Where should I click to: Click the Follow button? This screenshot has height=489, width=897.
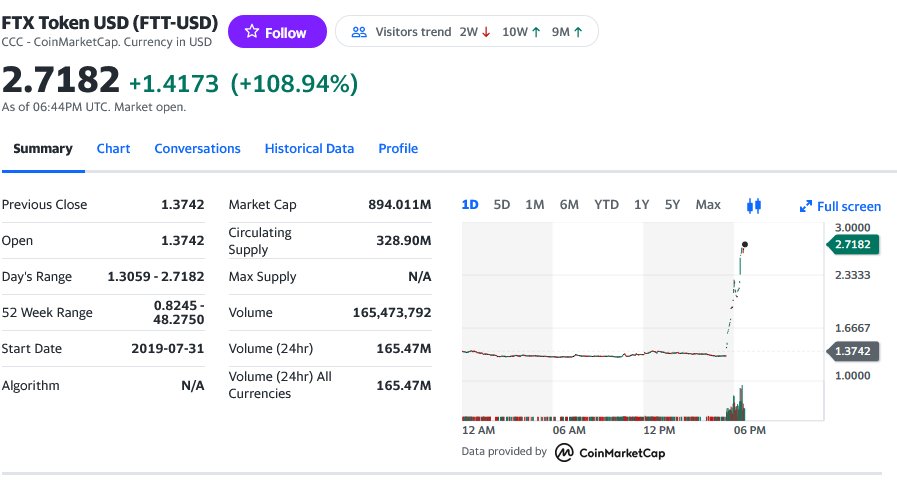coord(277,32)
